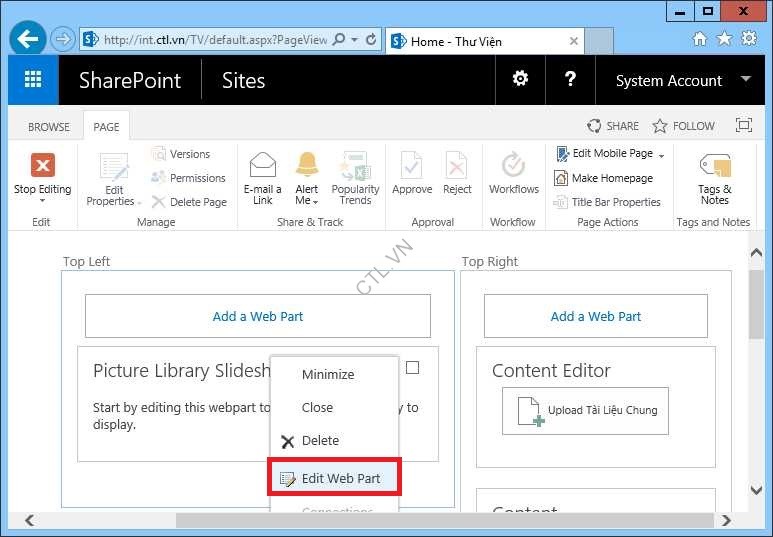Click the Edit Properties icon
Image resolution: width=773 pixels, height=537 pixels.
(114, 167)
